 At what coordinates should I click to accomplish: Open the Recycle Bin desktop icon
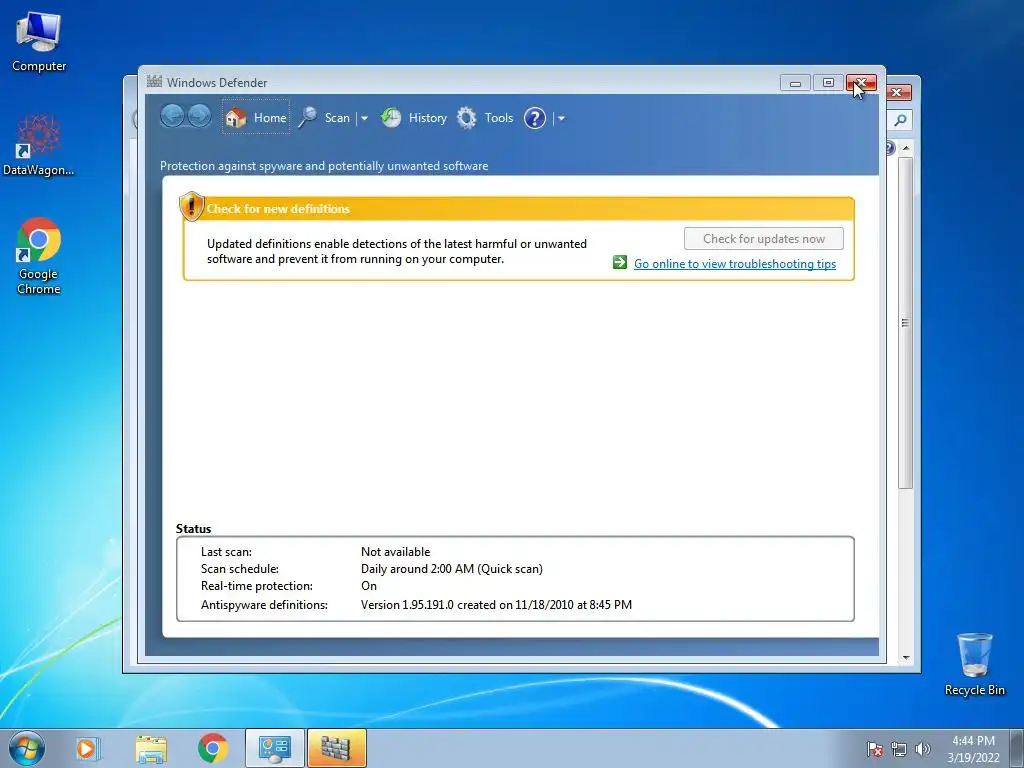(x=974, y=664)
